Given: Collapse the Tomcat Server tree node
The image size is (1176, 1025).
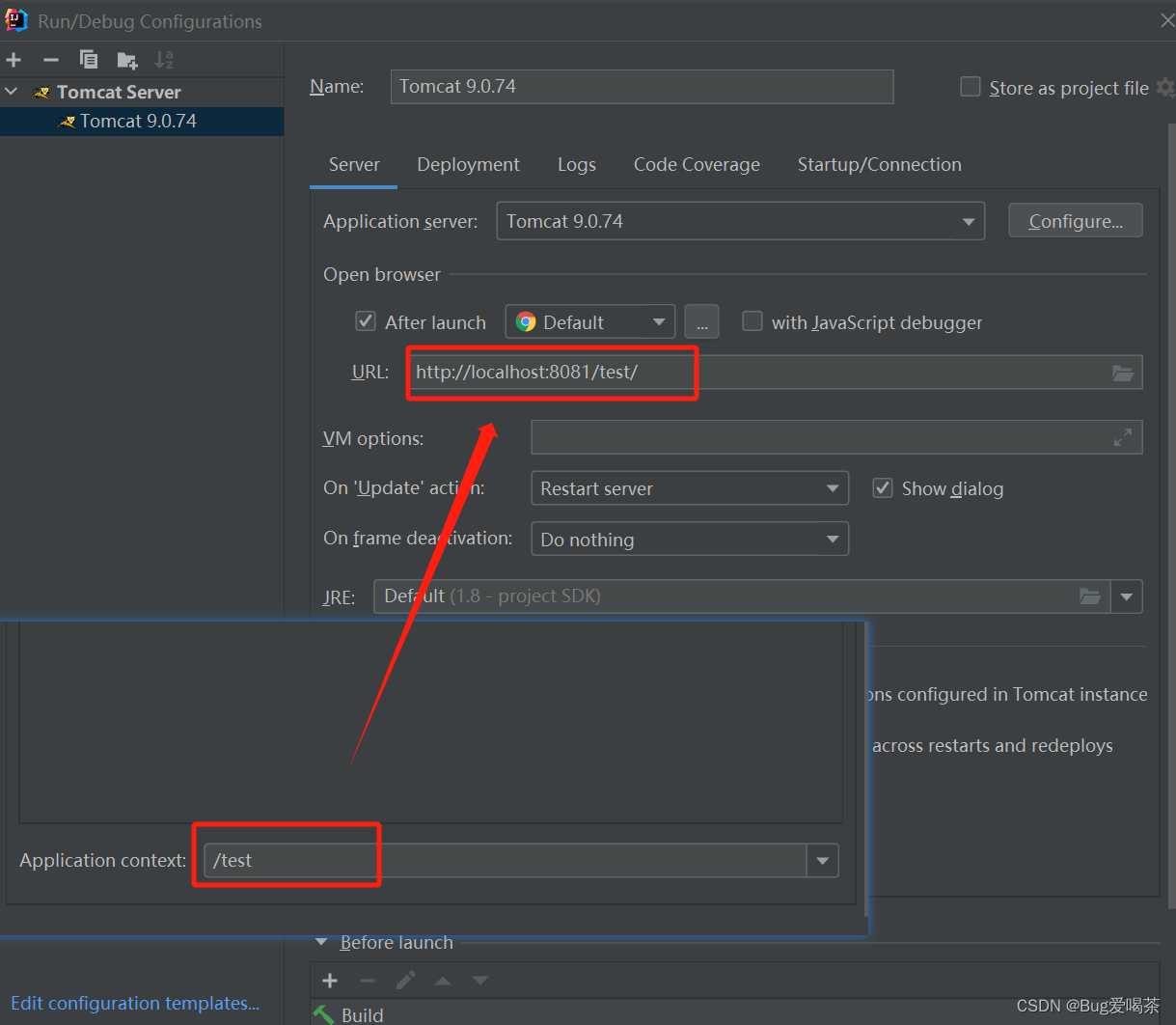Looking at the screenshot, I should coord(12,92).
